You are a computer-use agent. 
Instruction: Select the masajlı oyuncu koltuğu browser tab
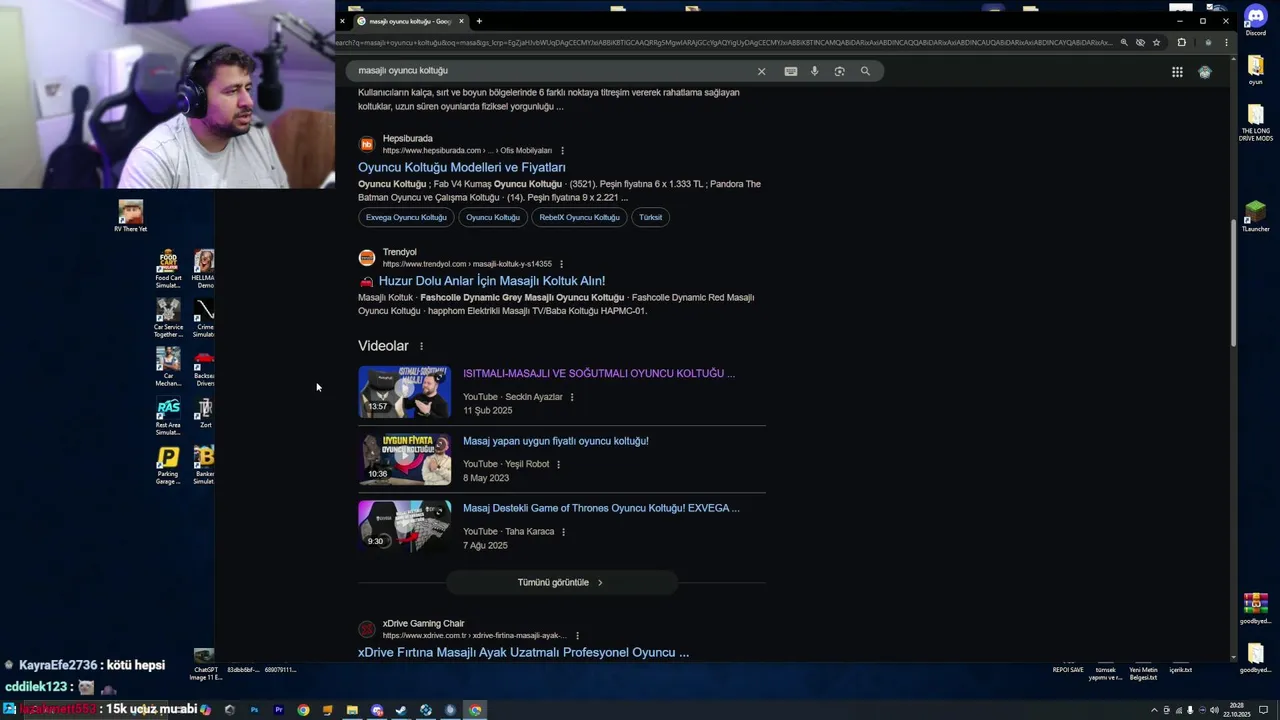[x=410, y=21]
